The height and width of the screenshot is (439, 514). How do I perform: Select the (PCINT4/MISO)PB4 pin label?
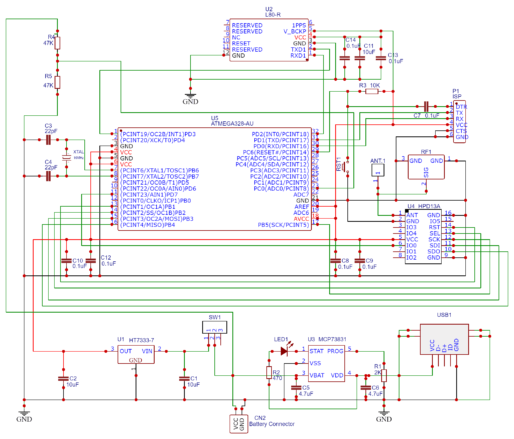pos(148,225)
